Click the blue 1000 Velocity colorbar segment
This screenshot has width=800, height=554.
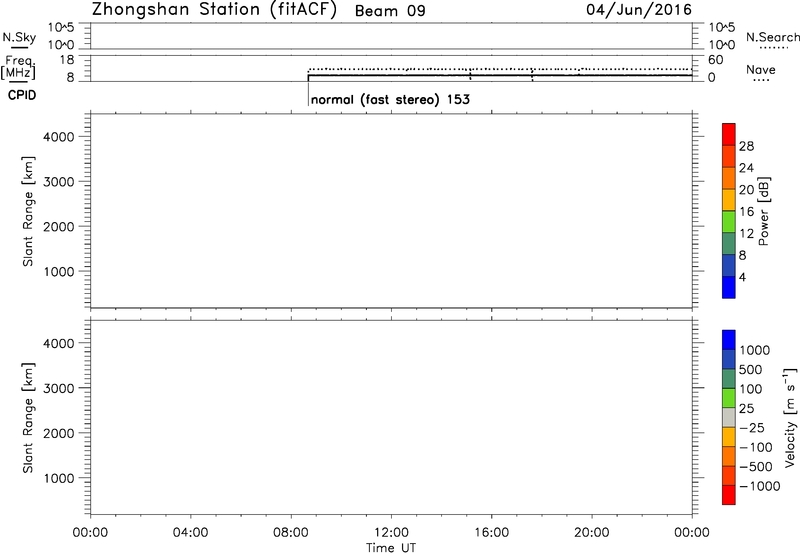(x=729, y=340)
